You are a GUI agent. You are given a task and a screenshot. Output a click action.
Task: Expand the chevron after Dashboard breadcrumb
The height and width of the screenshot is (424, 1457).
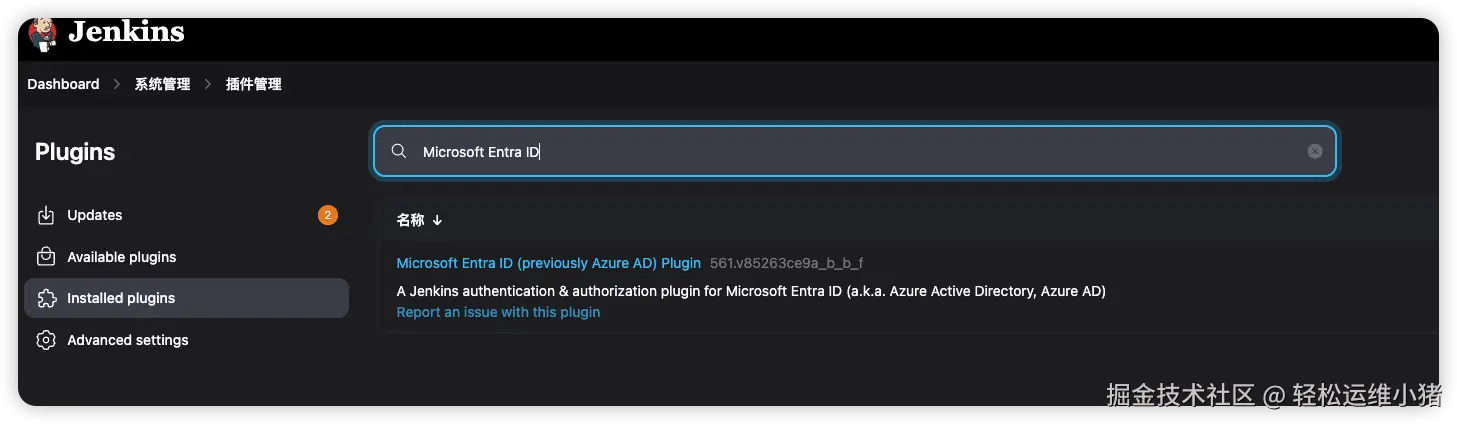click(117, 84)
